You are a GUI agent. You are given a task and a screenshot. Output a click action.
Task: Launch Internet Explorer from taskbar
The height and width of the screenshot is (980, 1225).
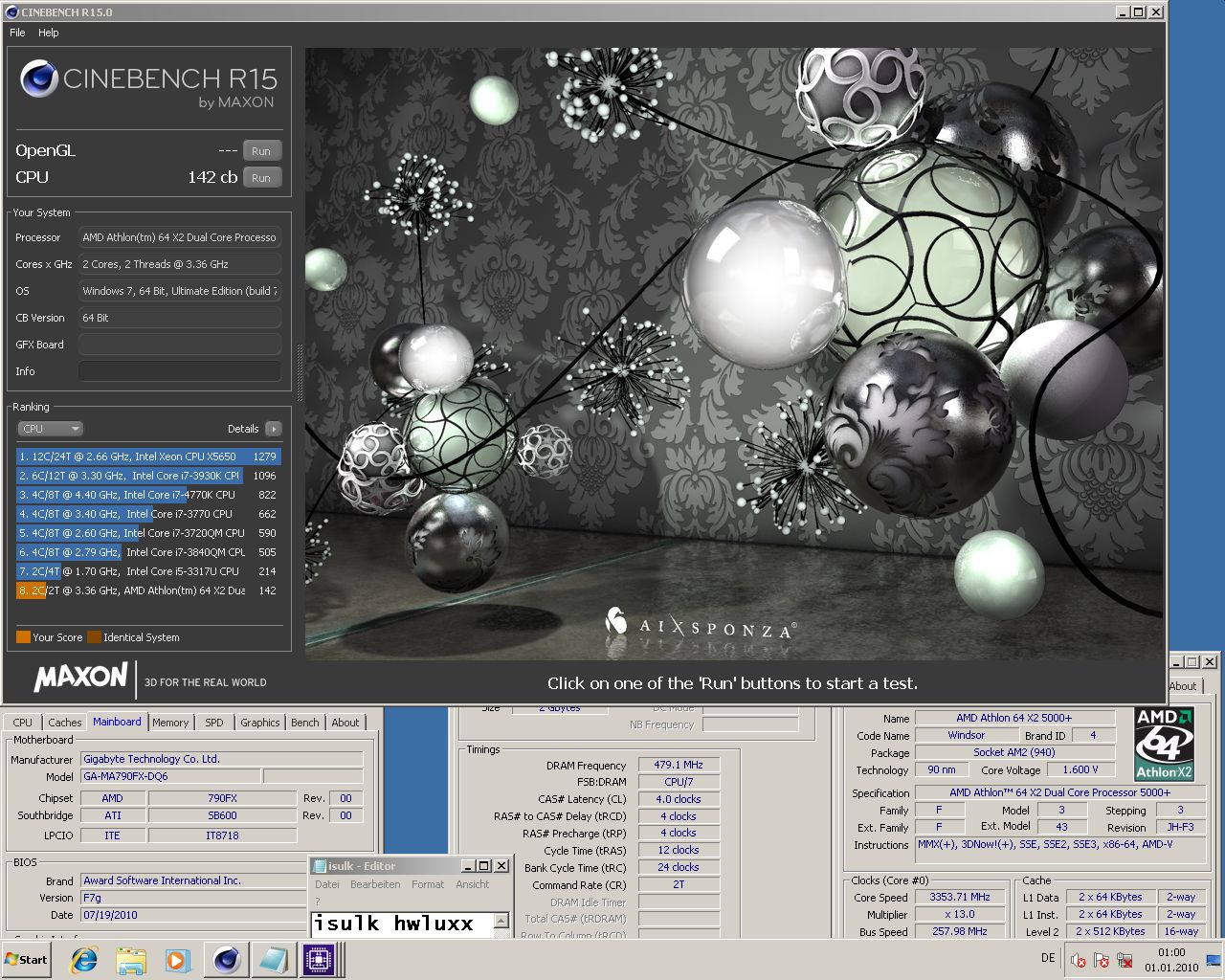point(84,960)
